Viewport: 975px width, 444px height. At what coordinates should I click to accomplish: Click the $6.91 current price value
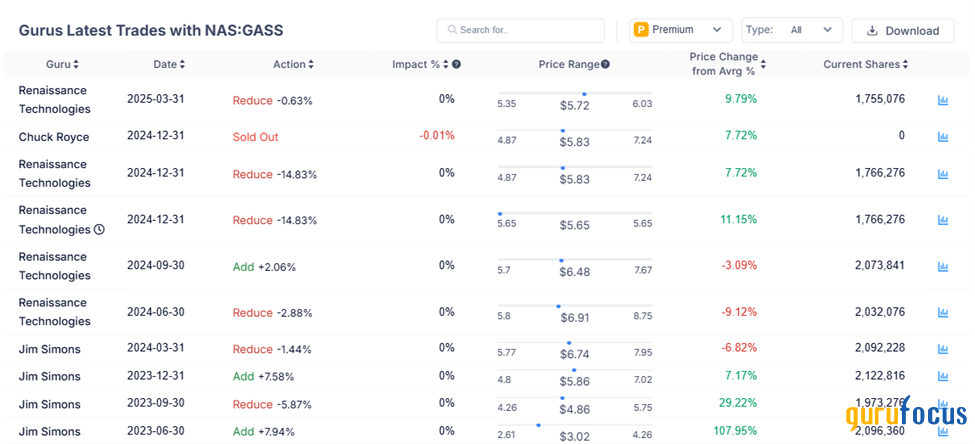click(x=575, y=318)
